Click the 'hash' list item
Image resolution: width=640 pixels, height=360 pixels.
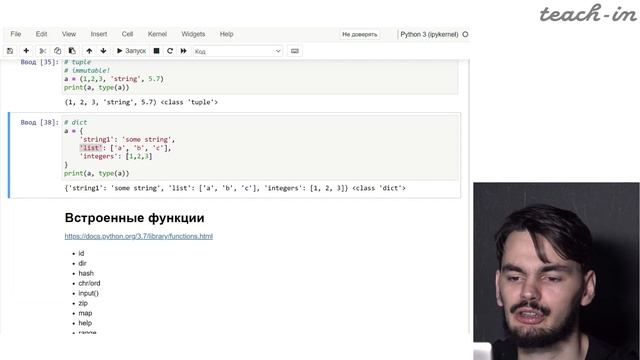pyautogui.click(x=86, y=273)
